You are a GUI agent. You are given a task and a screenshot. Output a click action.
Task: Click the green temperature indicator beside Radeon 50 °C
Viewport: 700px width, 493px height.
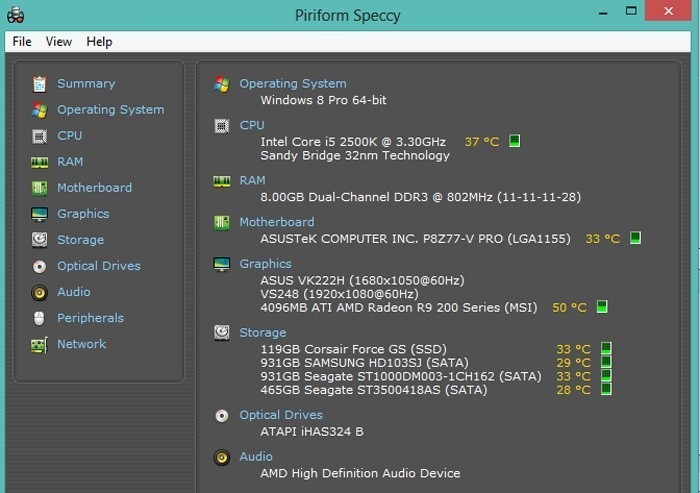(602, 307)
